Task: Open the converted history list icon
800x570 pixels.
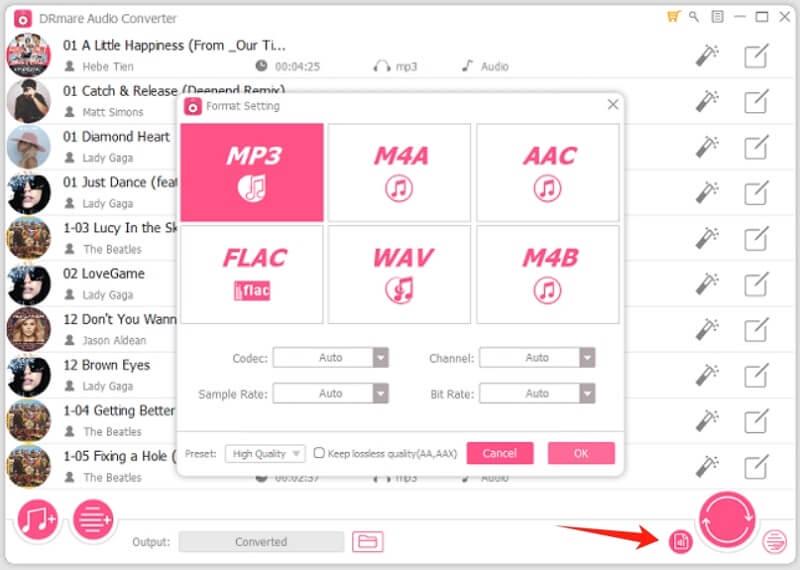Action: coord(774,541)
